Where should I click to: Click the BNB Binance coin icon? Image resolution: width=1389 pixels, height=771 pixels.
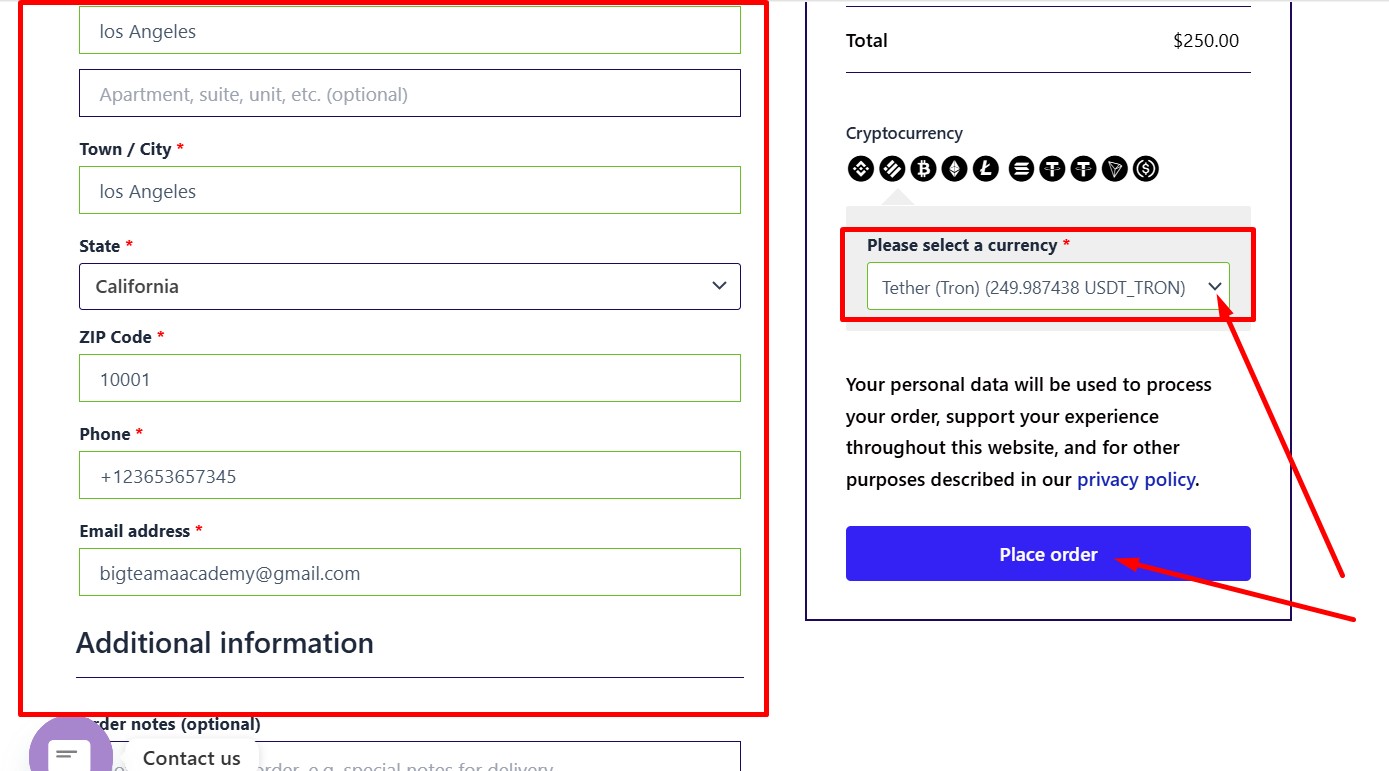click(860, 168)
